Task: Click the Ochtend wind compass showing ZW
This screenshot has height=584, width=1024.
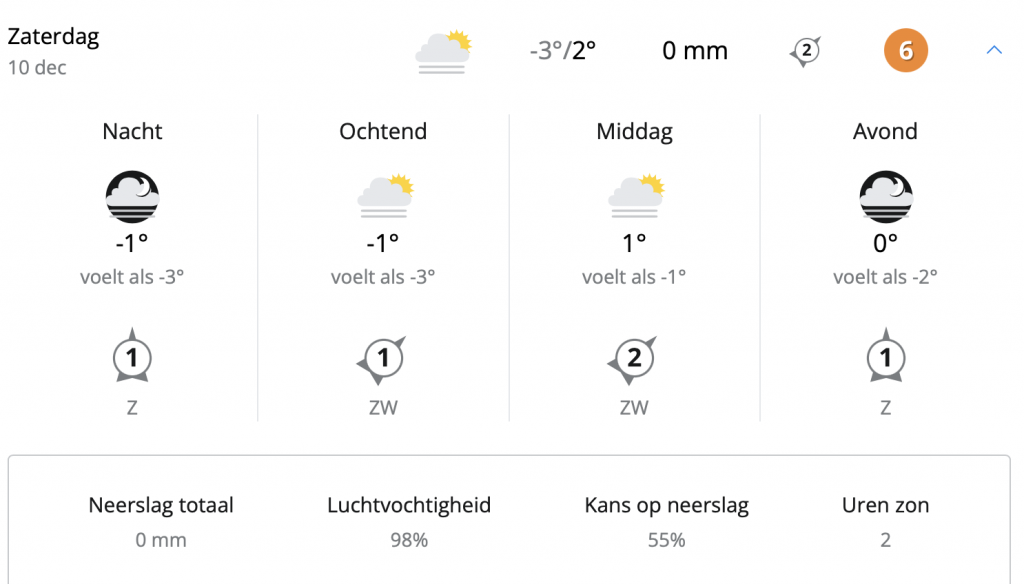Action: click(x=382, y=359)
